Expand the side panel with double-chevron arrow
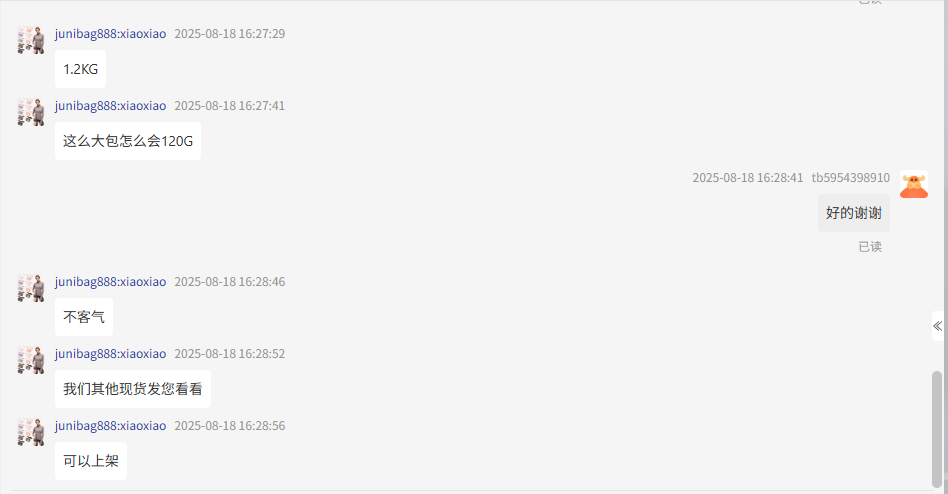This screenshot has height=494, width=948. 937,327
